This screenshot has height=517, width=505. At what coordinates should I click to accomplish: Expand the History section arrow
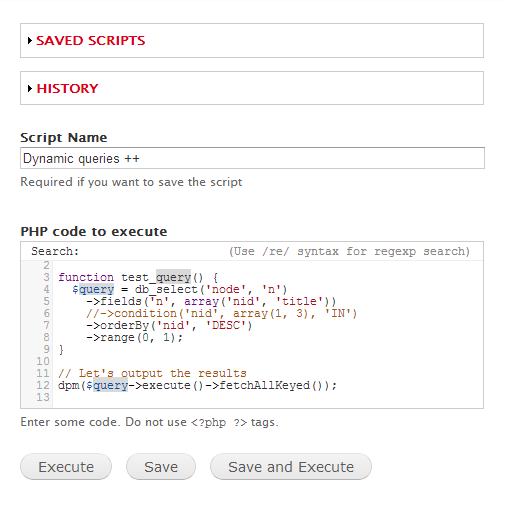click(x=30, y=88)
